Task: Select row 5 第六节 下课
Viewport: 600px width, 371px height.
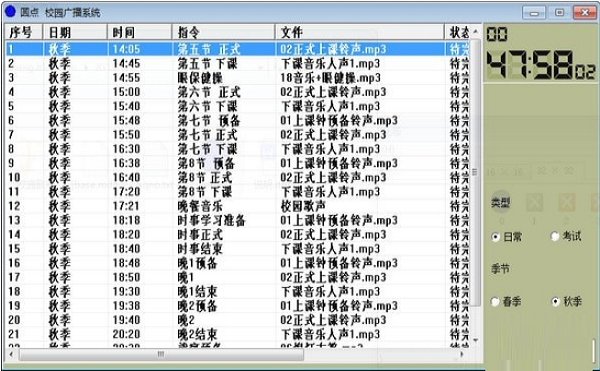Action: click(237, 106)
